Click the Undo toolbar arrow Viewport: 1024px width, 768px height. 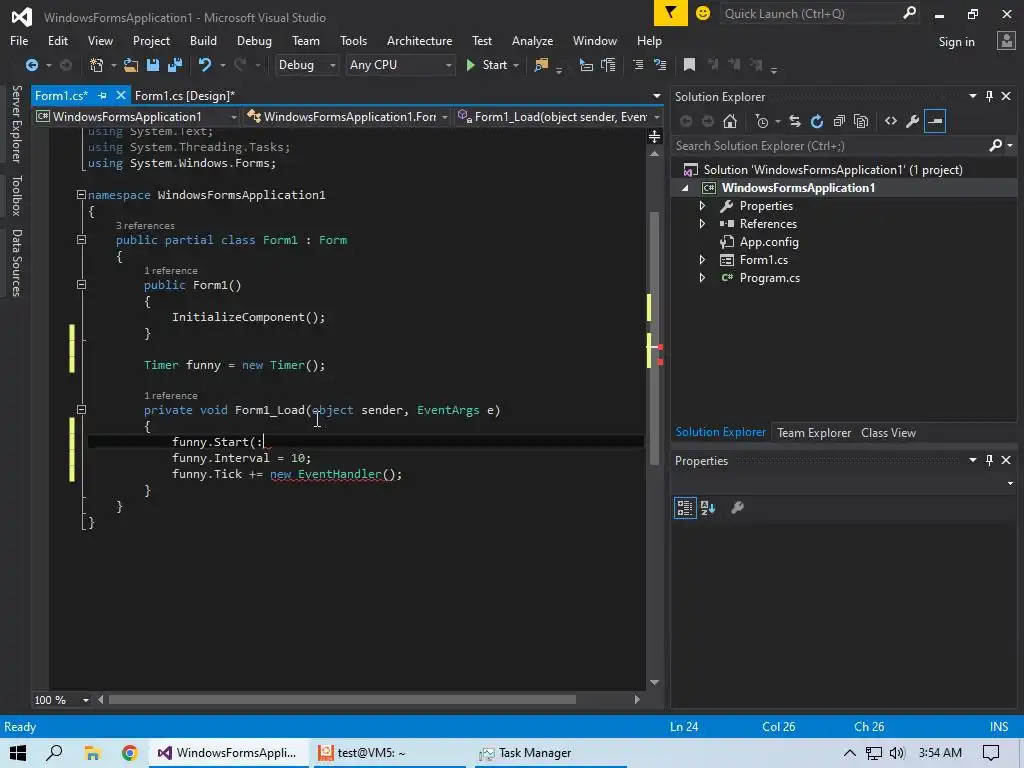(x=205, y=65)
